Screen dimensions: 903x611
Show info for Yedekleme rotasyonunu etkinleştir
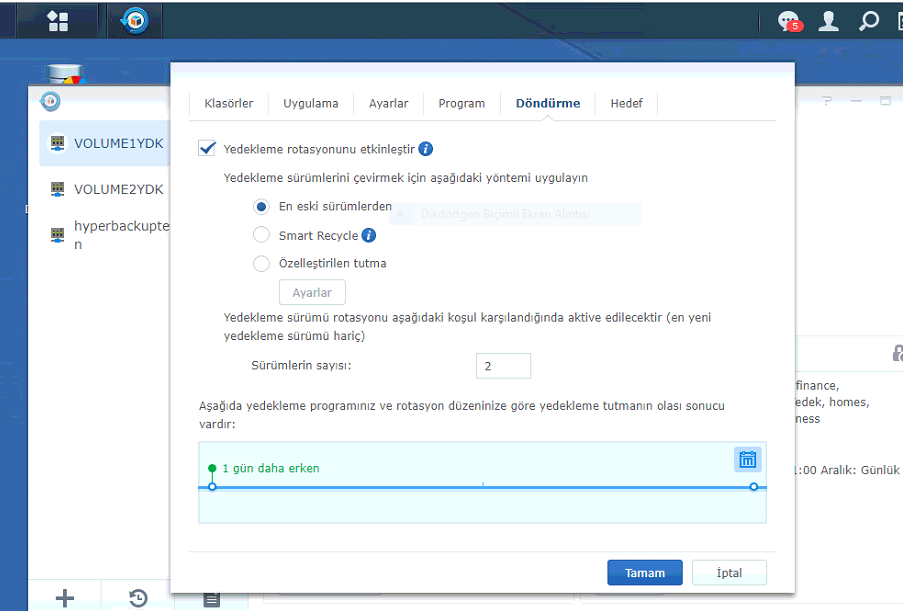click(x=425, y=149)
